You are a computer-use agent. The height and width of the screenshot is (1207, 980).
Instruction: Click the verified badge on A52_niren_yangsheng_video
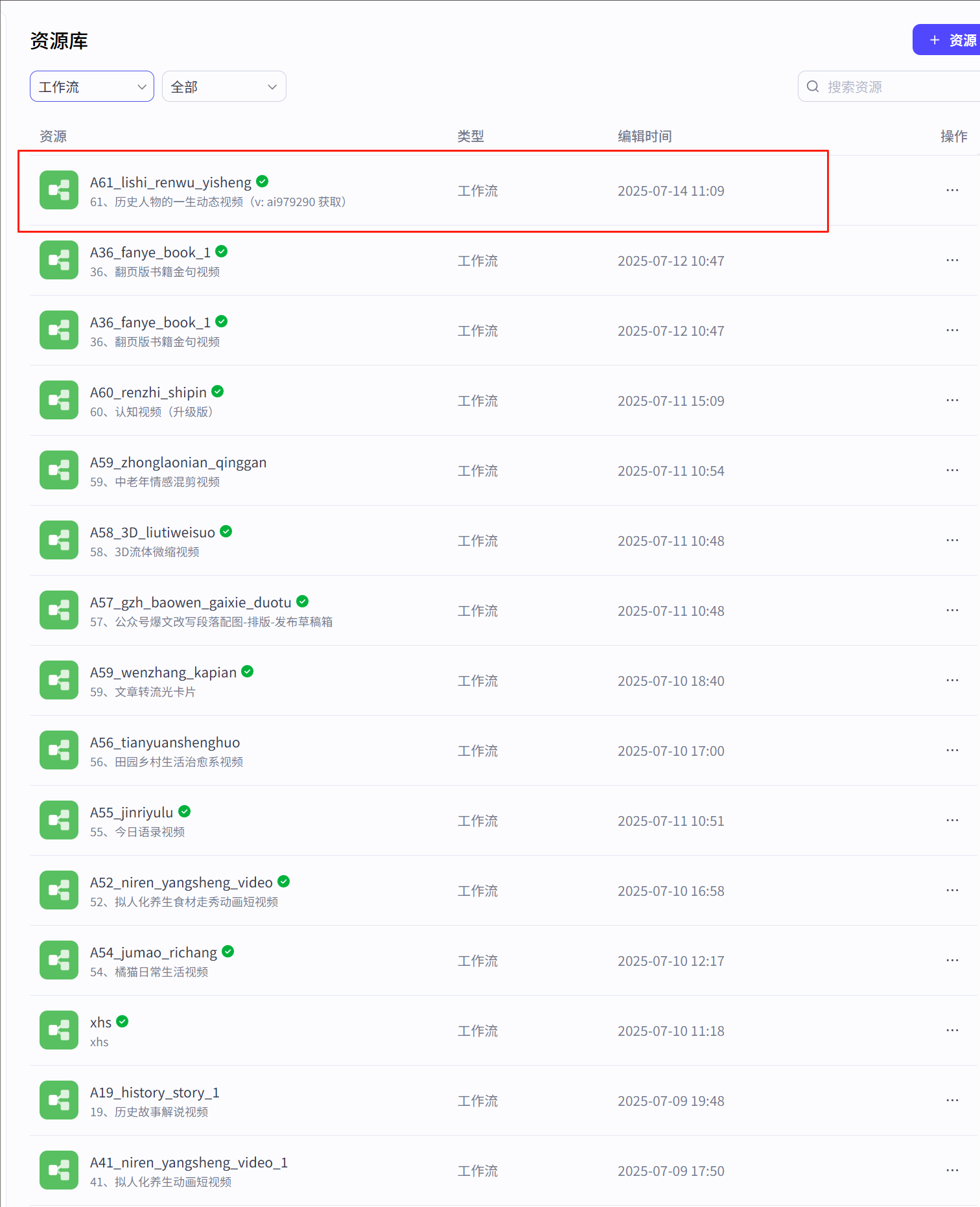283,882
